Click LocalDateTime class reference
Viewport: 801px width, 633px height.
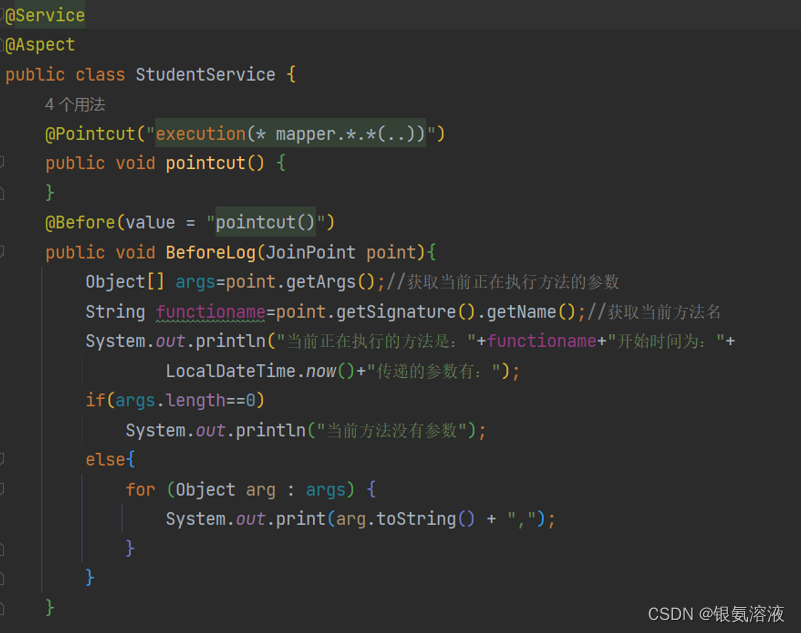[x=230, y=371]
